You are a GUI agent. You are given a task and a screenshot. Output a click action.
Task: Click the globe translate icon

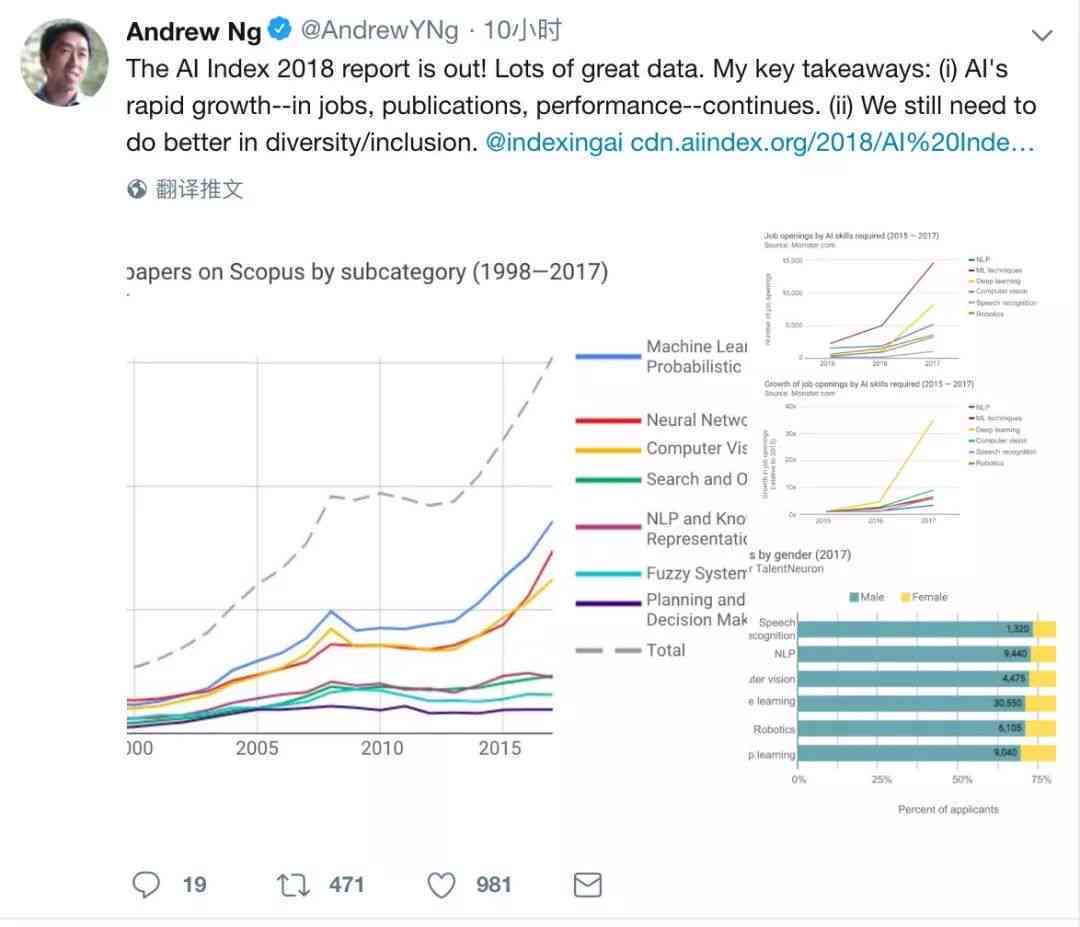[137, 189]
